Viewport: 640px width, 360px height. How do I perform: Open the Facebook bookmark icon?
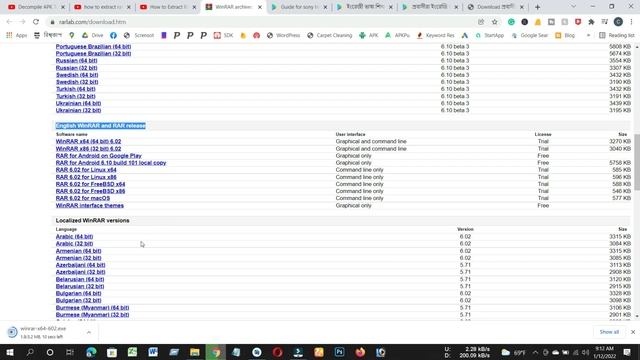click(113, 36)
